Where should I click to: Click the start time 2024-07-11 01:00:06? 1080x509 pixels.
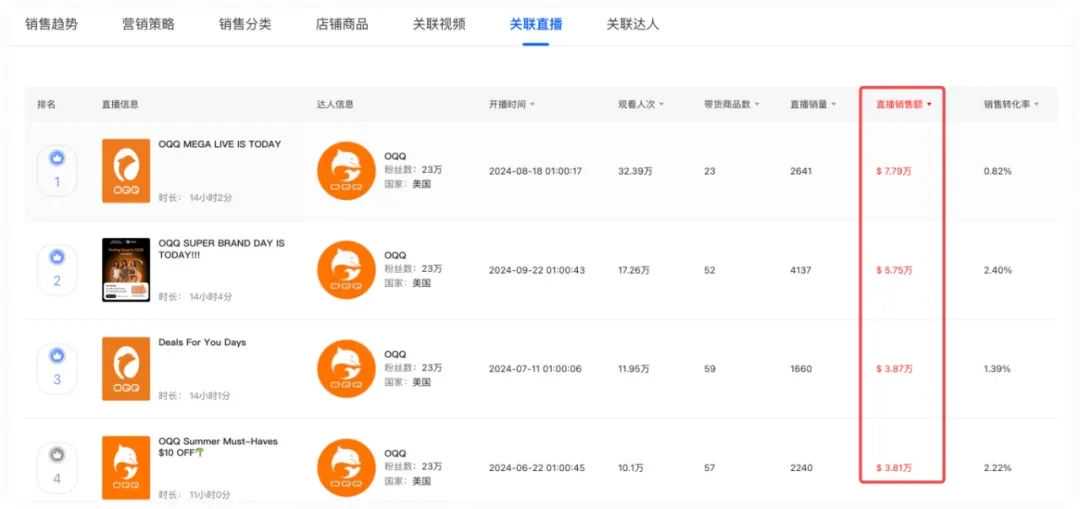(535, 368)
